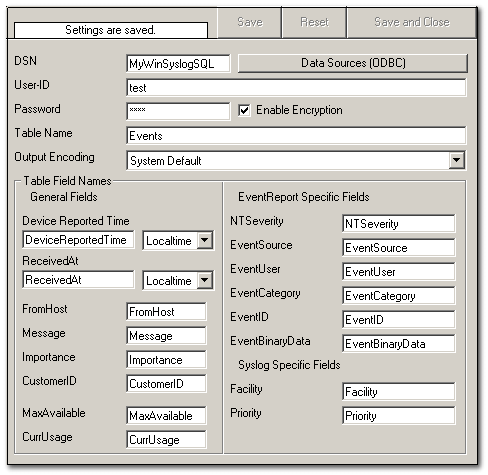The image size is (488, 475).
Task: Select the Message field name input
Action: tap(166, 336)
